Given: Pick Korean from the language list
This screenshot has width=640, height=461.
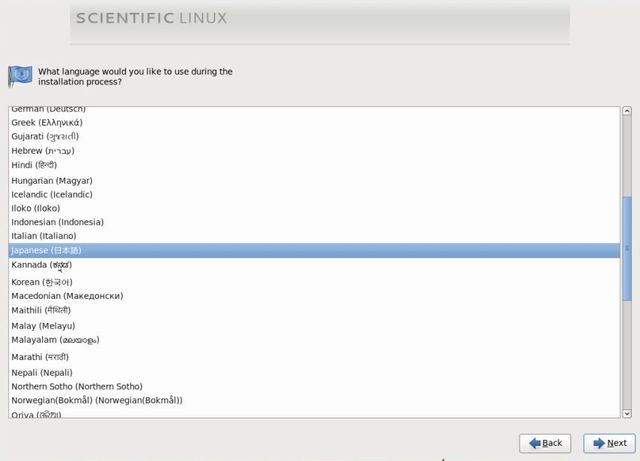Looking at the screenshot, I should (41, 282).
